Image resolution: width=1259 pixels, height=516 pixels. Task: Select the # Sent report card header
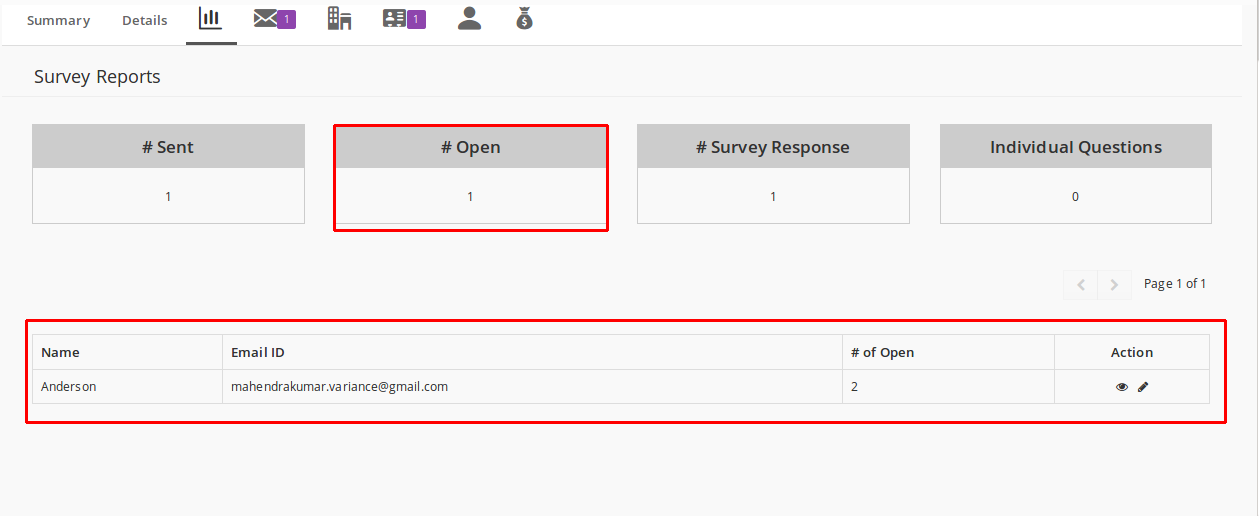(x=168, y=147)
